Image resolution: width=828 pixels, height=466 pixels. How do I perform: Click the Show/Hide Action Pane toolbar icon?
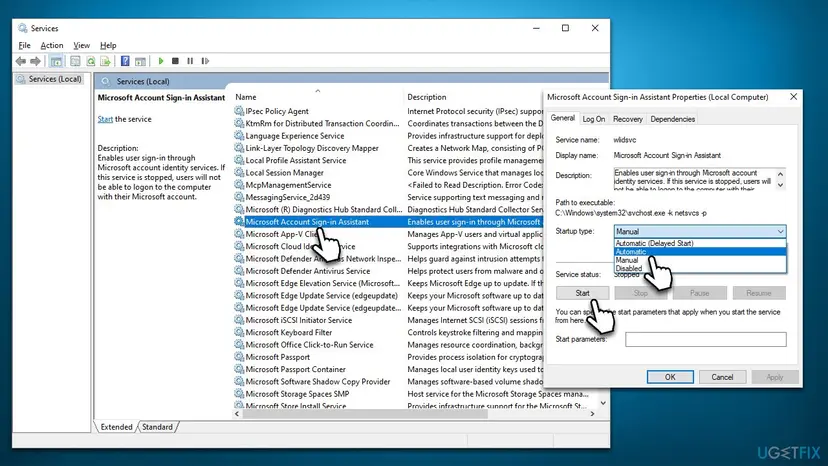140,61
